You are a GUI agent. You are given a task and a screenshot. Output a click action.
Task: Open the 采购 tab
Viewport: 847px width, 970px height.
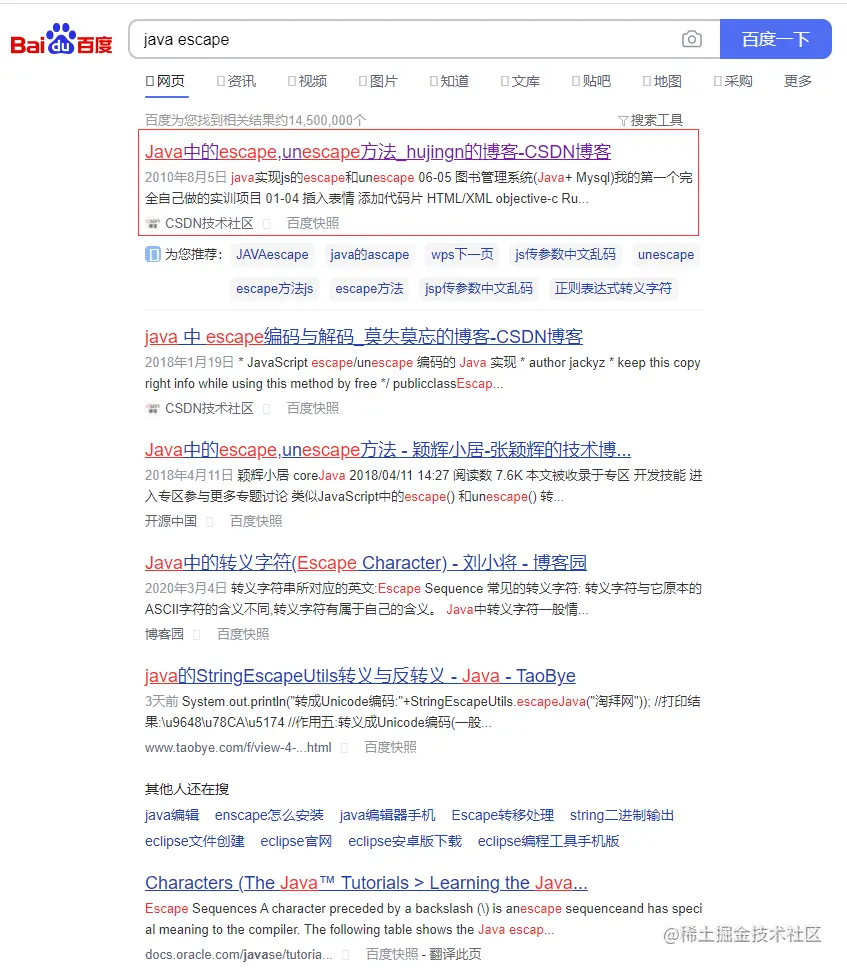(x=733, y=81)
